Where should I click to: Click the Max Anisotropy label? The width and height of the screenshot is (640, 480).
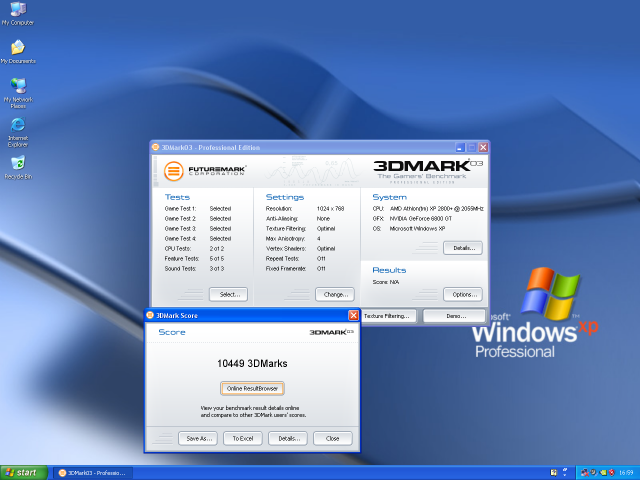(x=285, y=238)
